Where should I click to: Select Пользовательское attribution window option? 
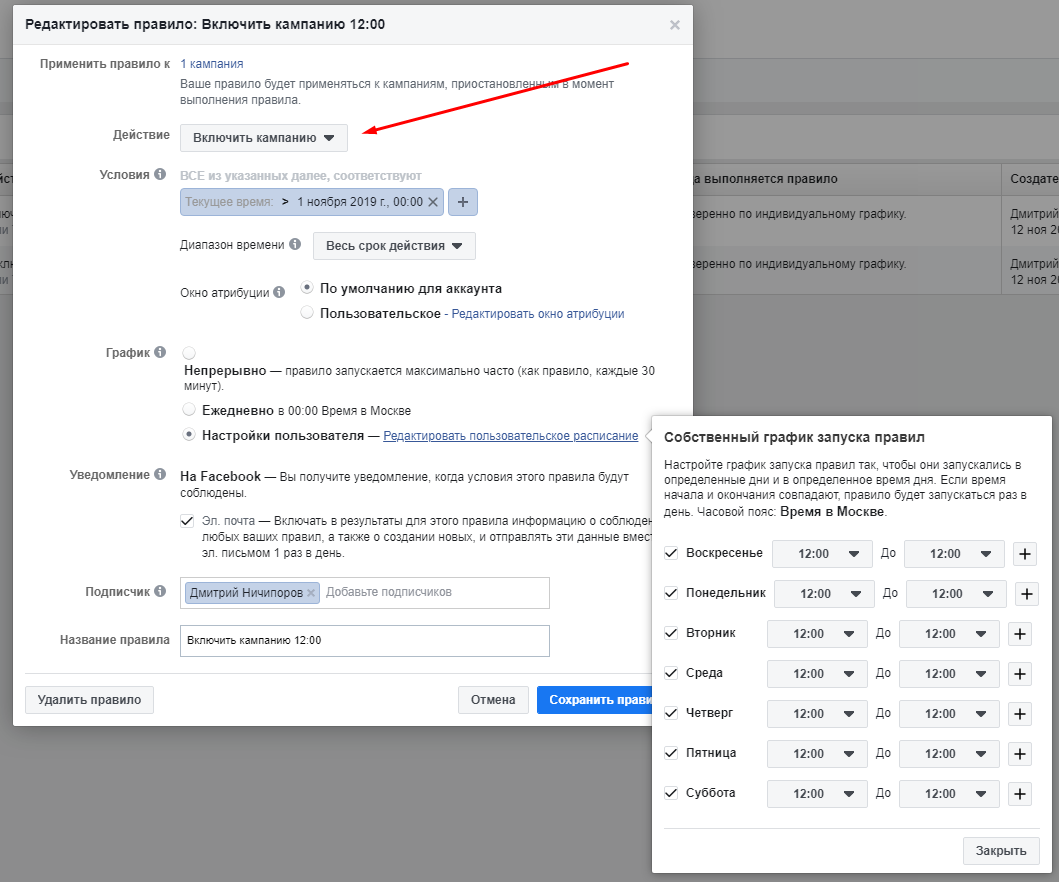coord(307,313)
